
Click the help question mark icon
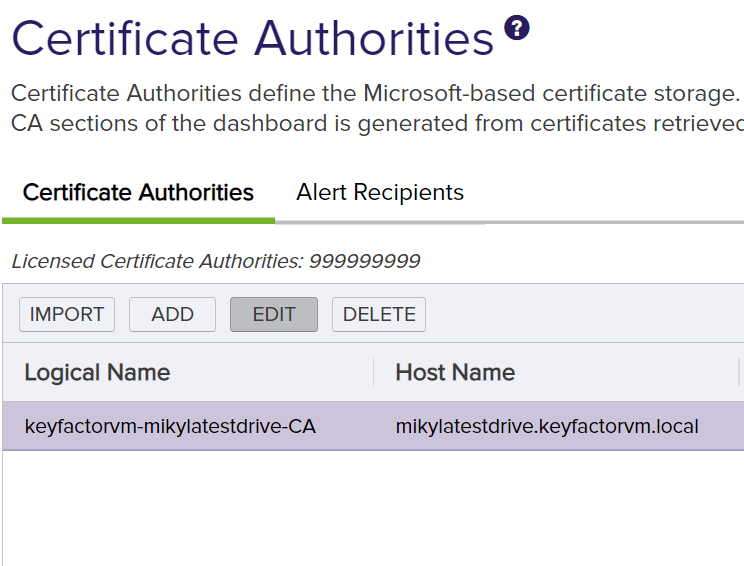[517, 28]
